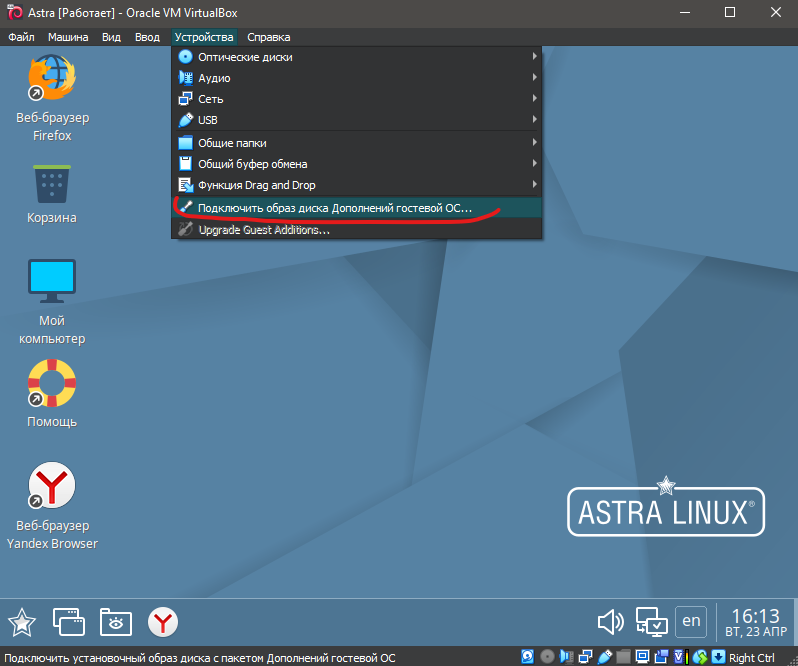The height and width of the screenshot is (666, 798).
Task: Click the hard disk activity status icon
Action: click(x=527, y=657)
